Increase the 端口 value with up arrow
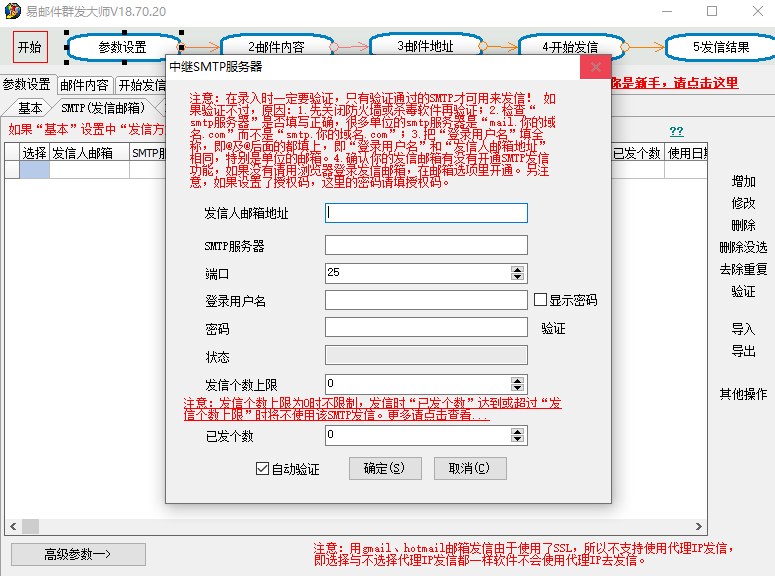775x576 pixels. coord(517,269)
